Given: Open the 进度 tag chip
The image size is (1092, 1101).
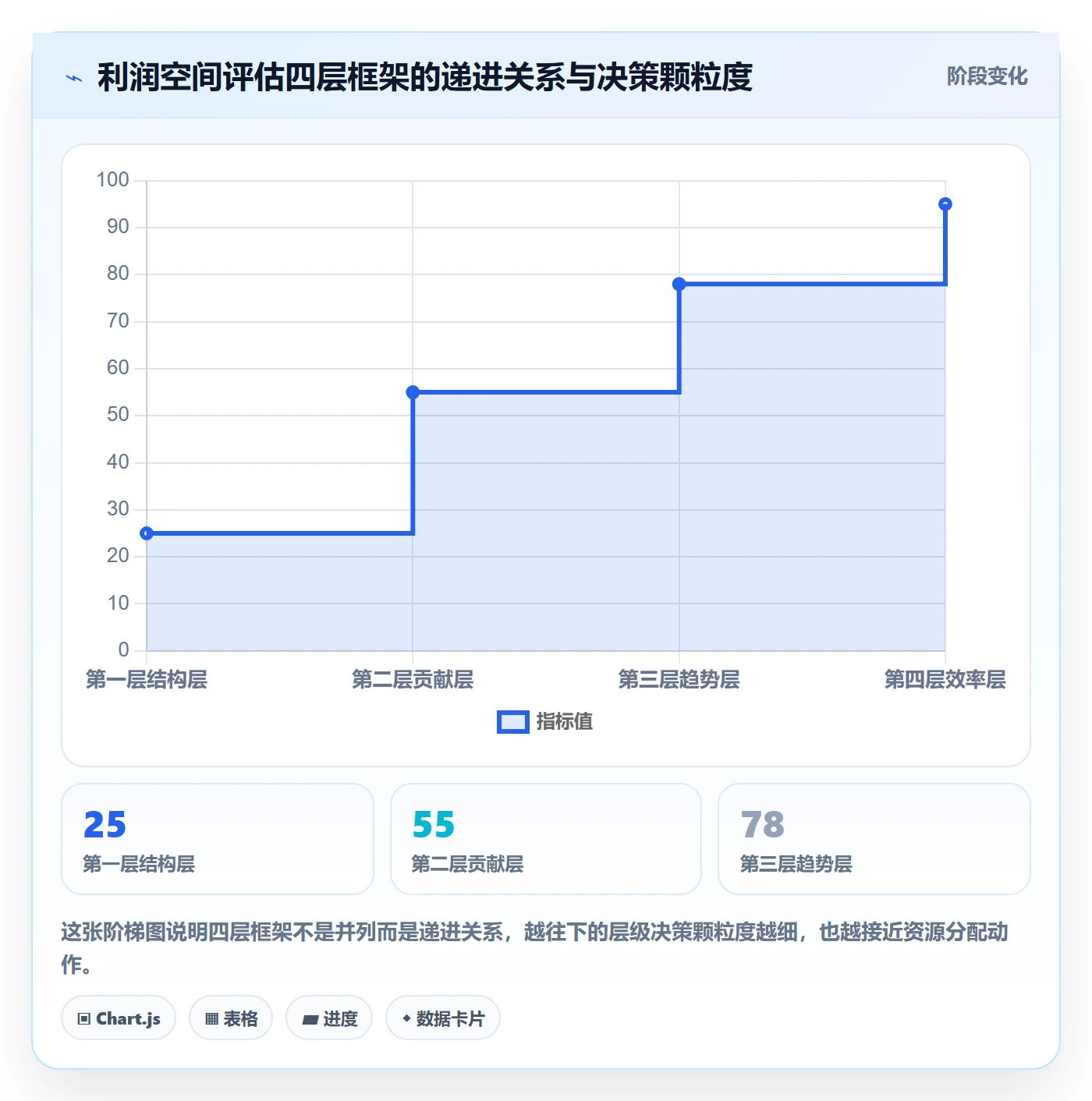Looking at the screenshot, I should tap(329, 1018).
